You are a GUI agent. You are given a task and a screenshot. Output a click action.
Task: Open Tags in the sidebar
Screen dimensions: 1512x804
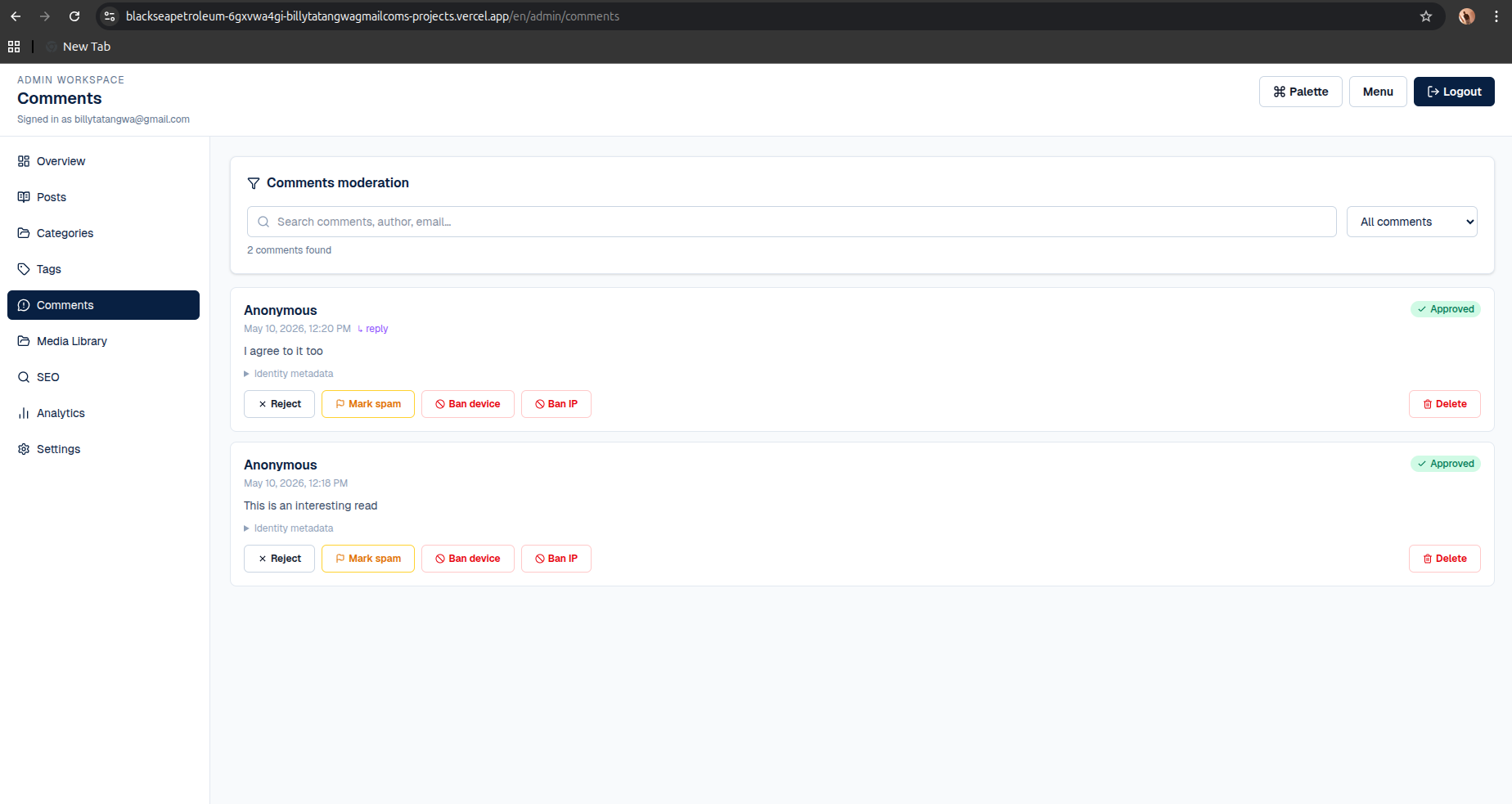[x=103, y=269]
